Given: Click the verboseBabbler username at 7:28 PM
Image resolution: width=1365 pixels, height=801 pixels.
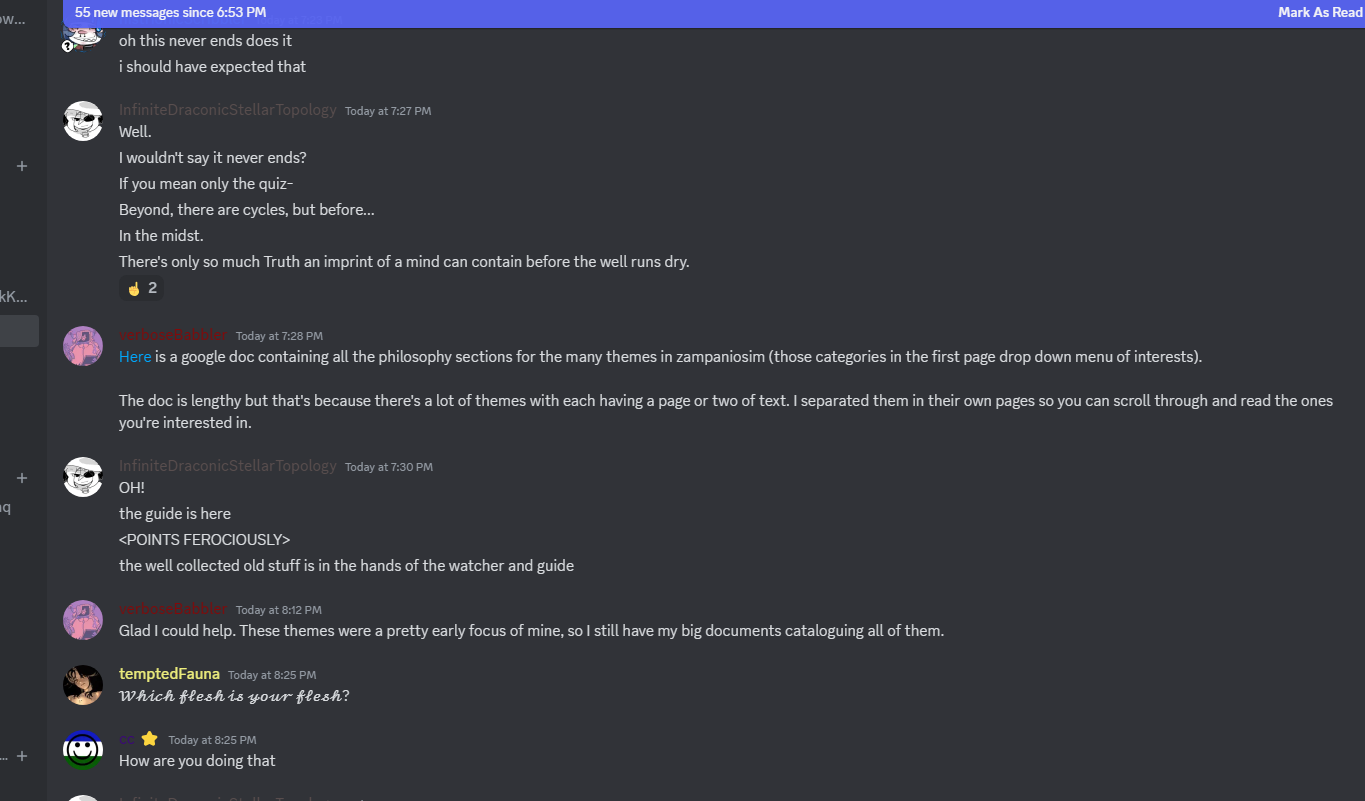Looking at the screenshot, I should 173,335.
